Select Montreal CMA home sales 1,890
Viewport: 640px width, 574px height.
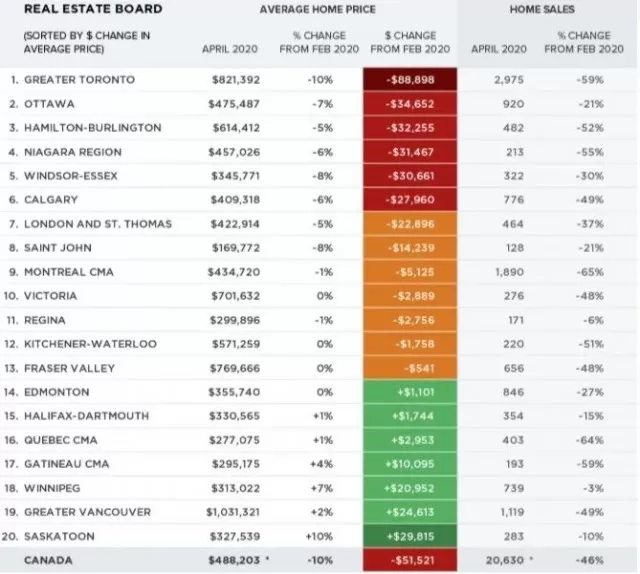point(509,272)
